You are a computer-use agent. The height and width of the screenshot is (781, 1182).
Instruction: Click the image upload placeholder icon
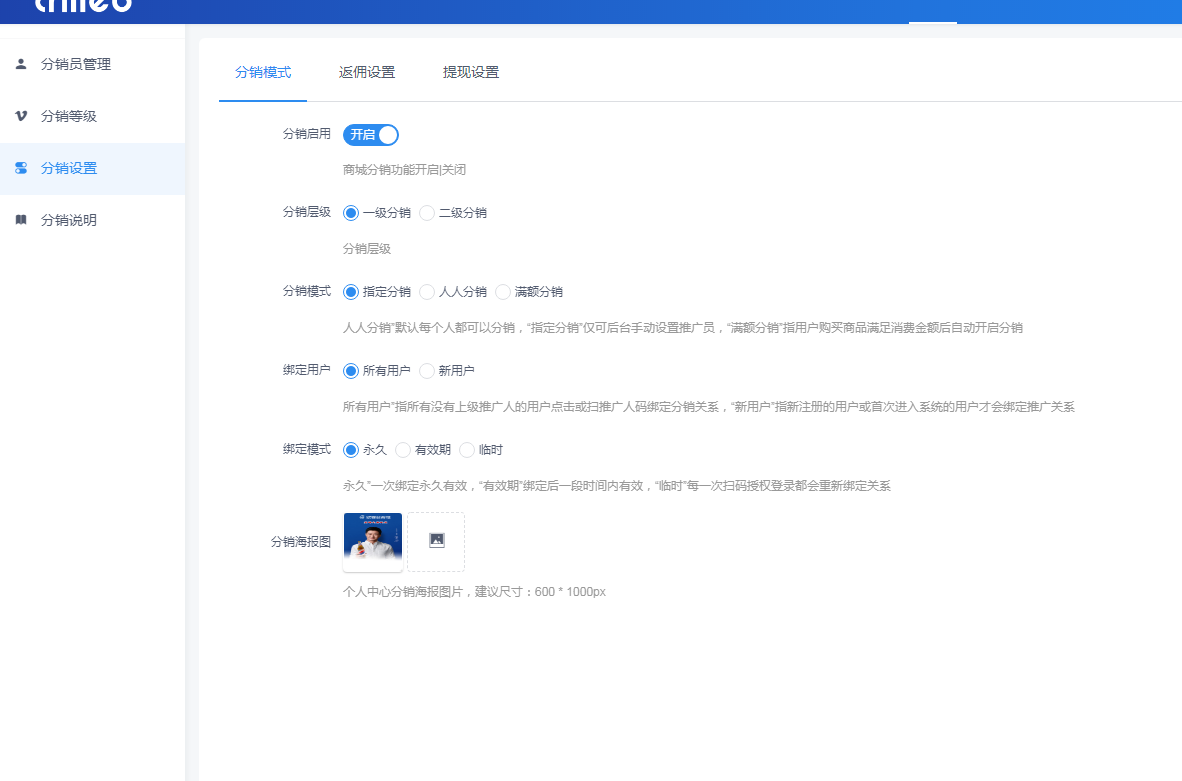coord(436,541)
